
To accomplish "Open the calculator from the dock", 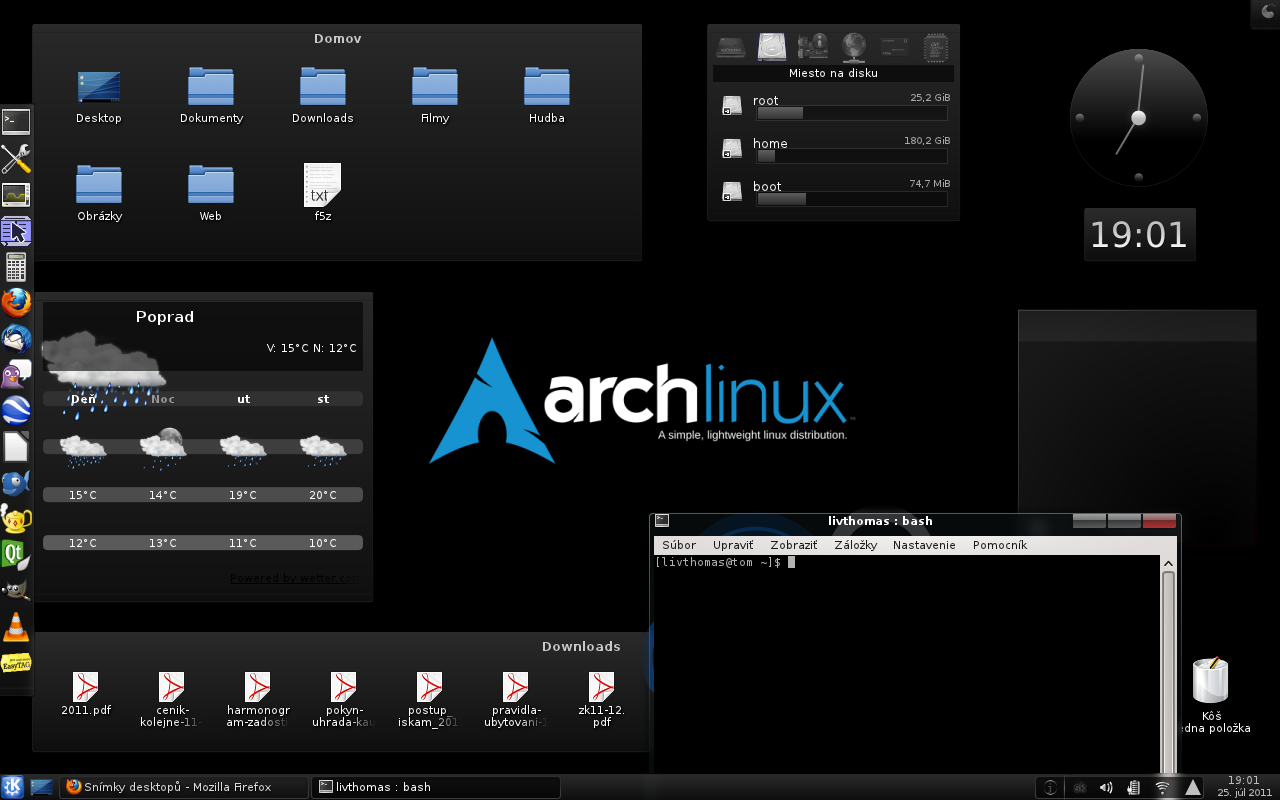I will tap(16, 267).
